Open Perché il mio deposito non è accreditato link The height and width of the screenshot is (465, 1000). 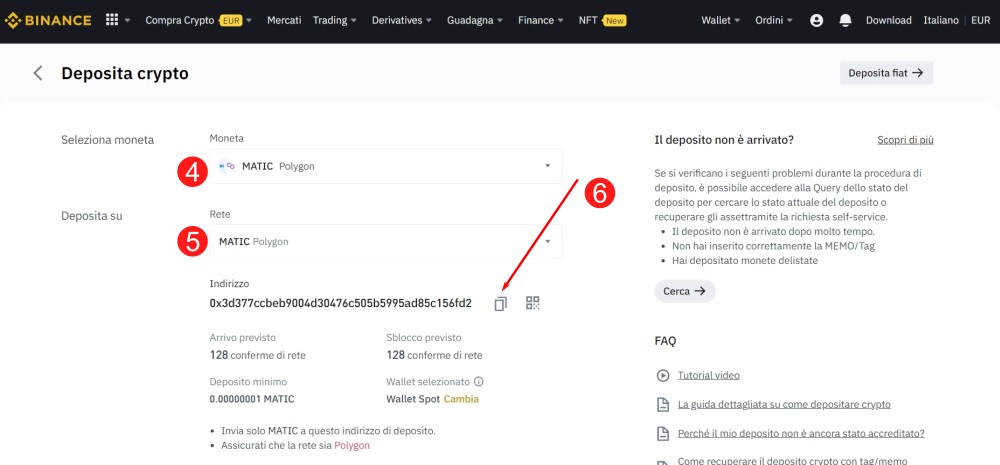(801, 434)
